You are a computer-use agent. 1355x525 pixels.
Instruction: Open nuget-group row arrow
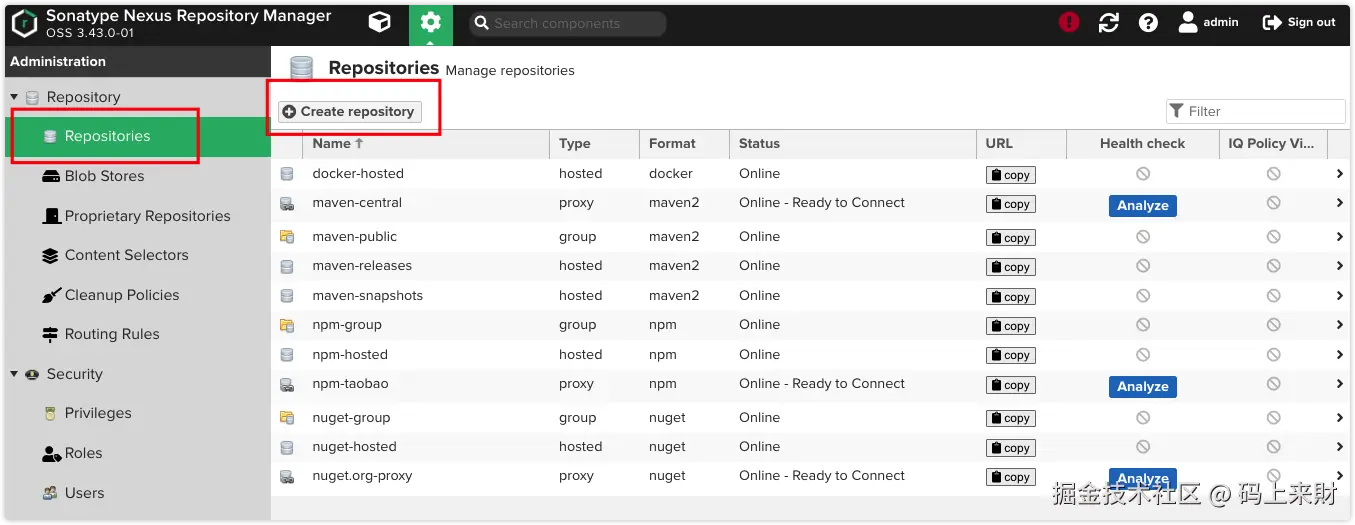click(x=1339, y=418)
